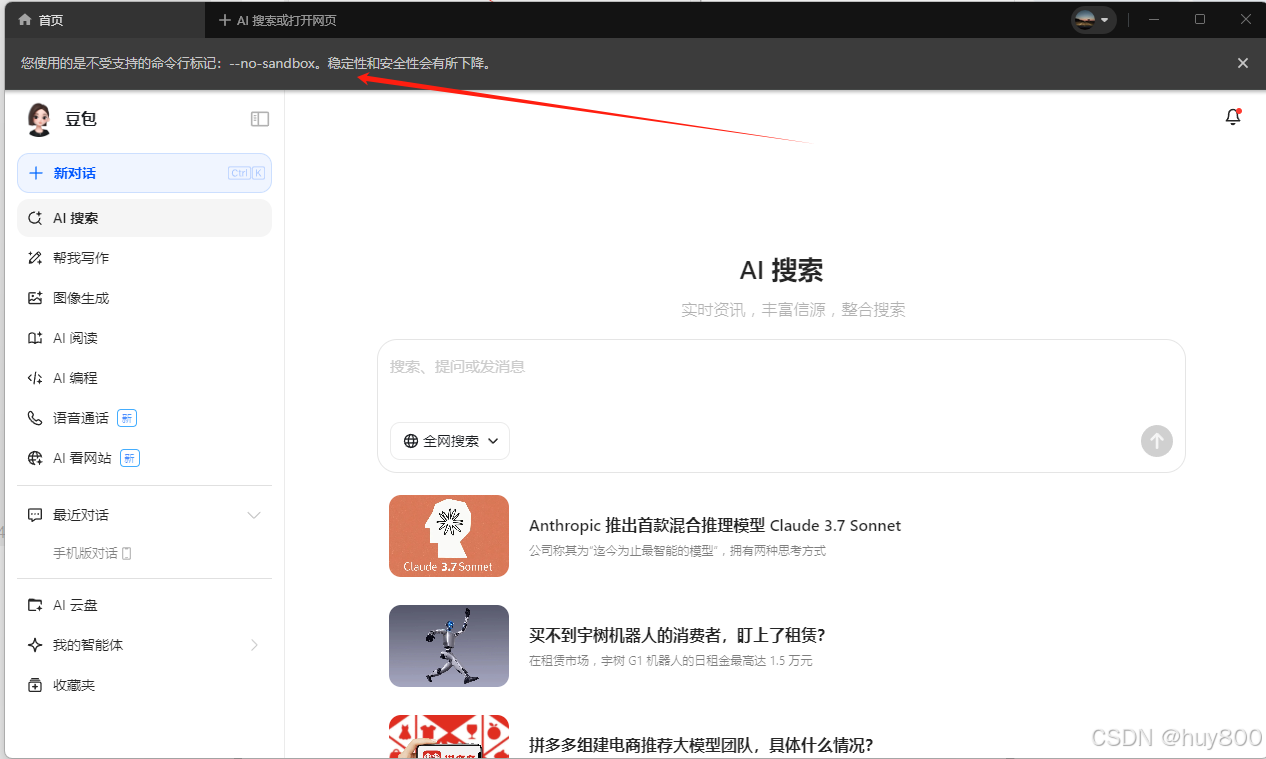Screen dimensions: 1266x759
Task: Open 收藏夹 favorites
Action: (x=144, y=685)
